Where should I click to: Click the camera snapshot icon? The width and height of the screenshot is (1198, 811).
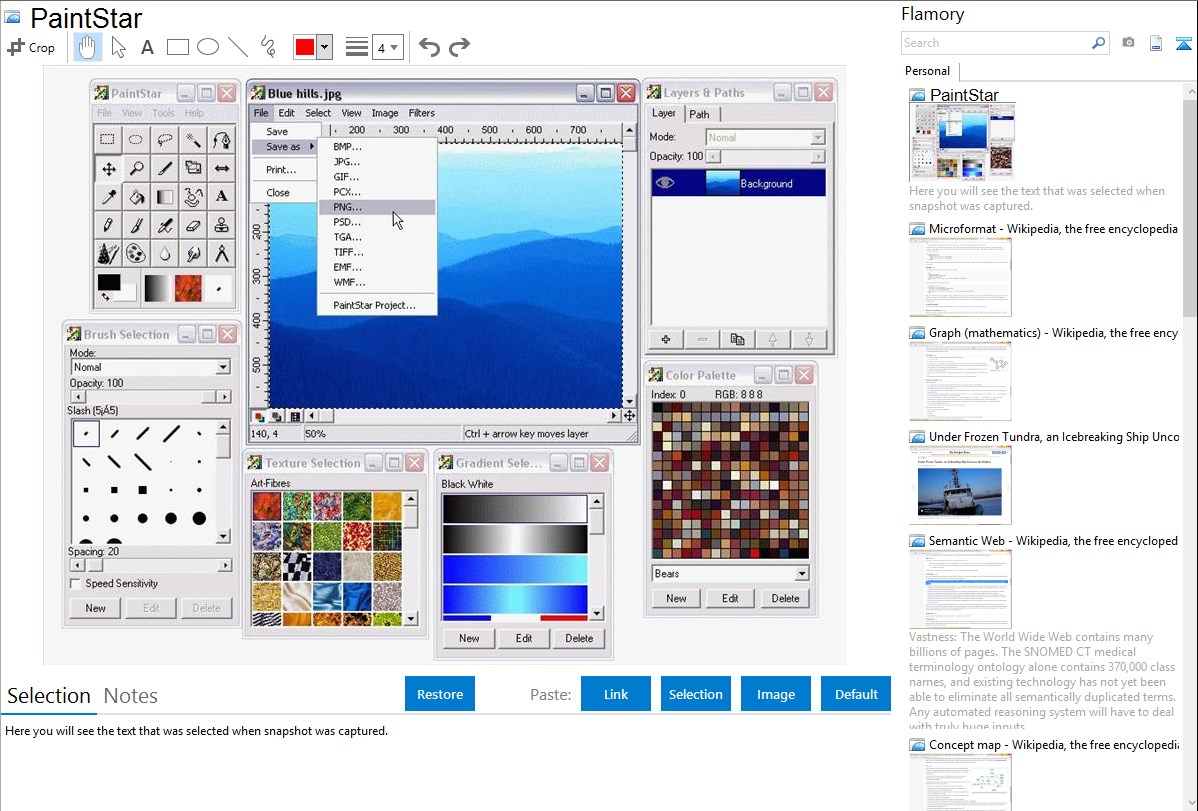coord(1128,43)
